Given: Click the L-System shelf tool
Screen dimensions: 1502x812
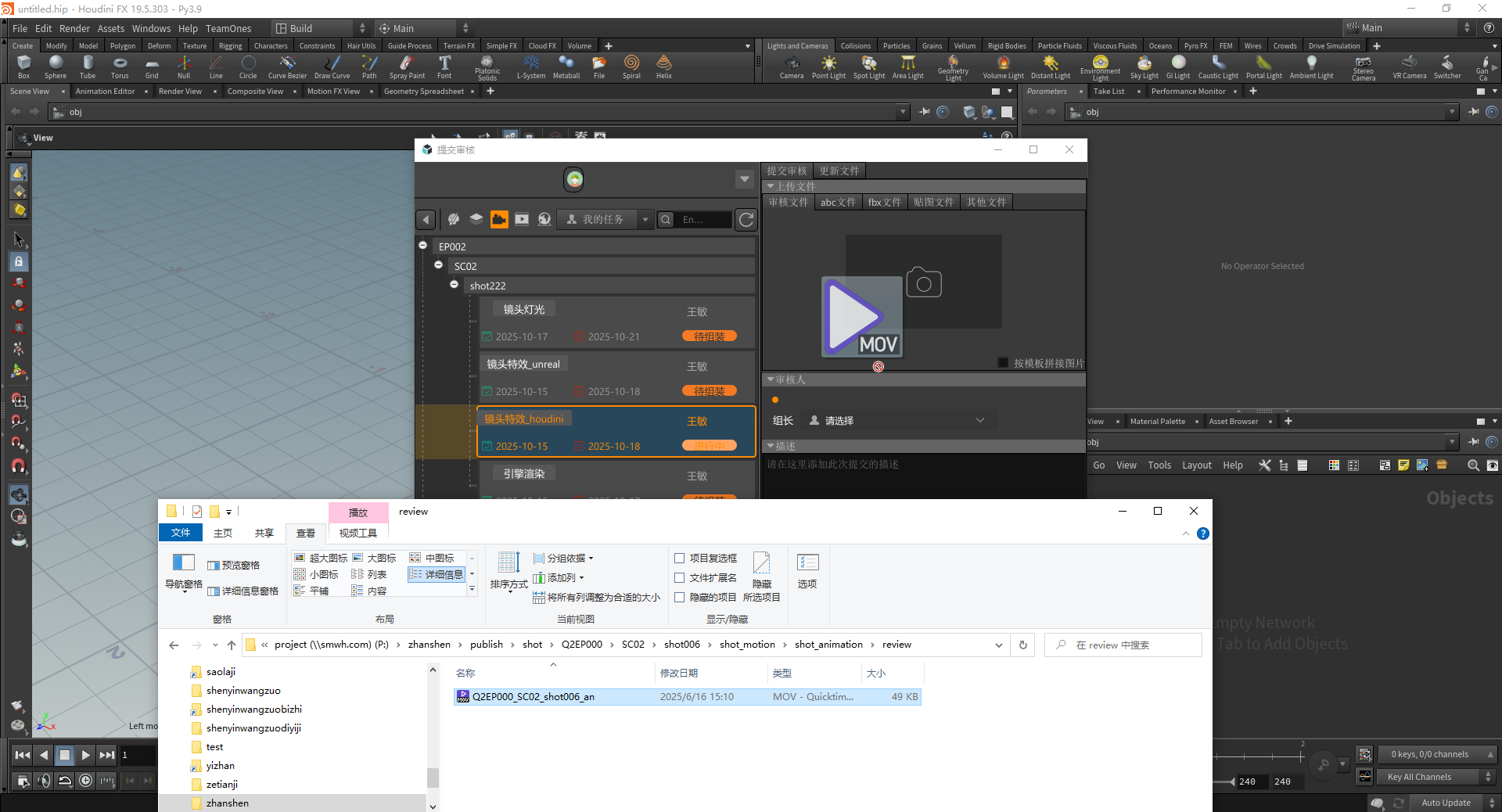Looking at the screenshot, I should (531, 66).
